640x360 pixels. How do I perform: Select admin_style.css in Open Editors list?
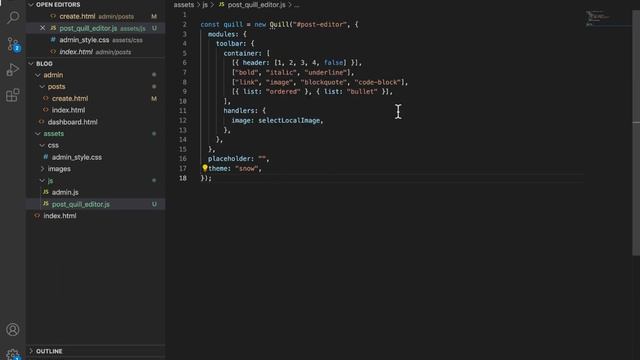(96, 40)
